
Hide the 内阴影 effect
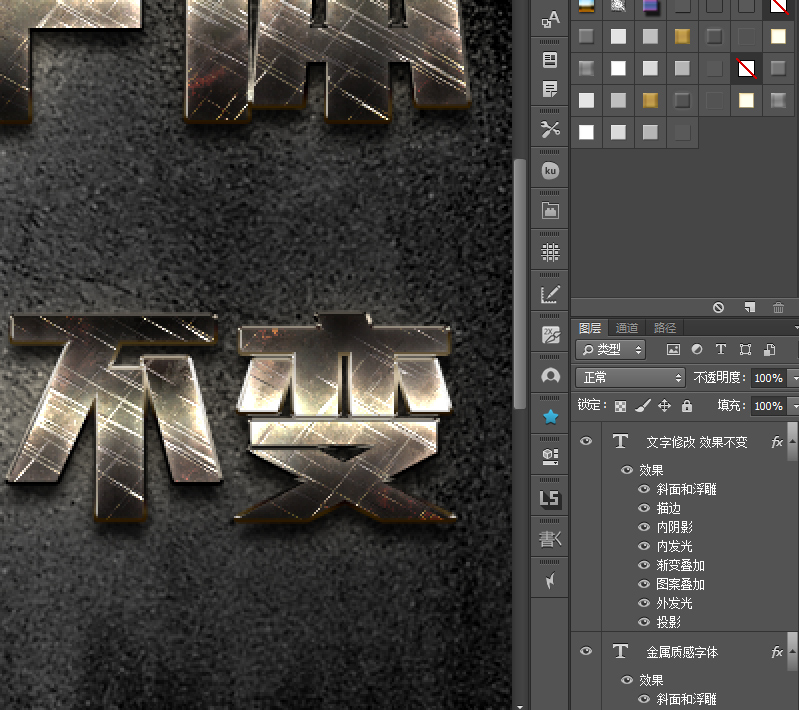644,527
